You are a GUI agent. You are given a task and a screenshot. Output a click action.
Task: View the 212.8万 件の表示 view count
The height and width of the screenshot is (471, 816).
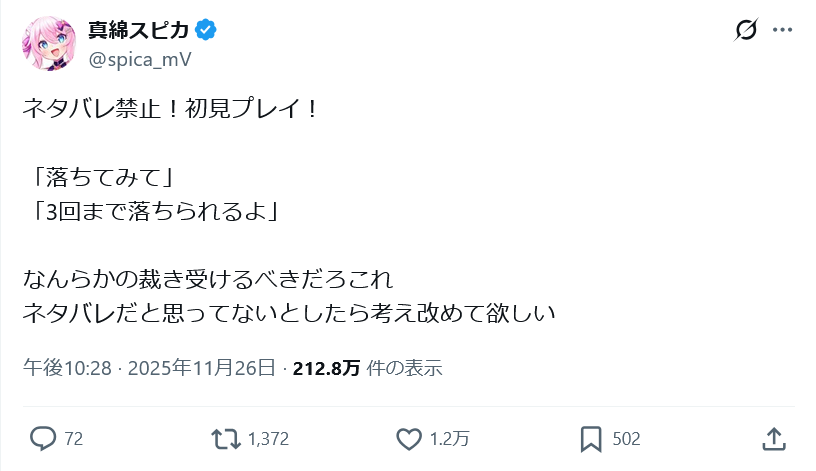367,368
